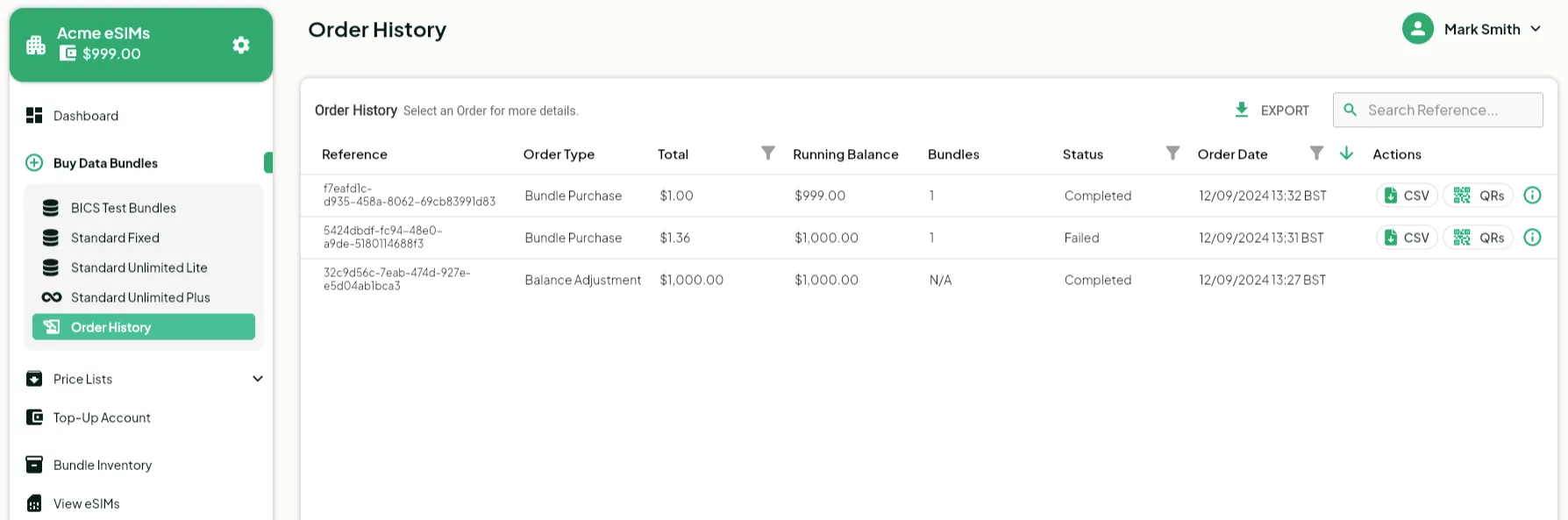
Task: Select Standard Unlimited Plus bundle
Action: (140, 297)
